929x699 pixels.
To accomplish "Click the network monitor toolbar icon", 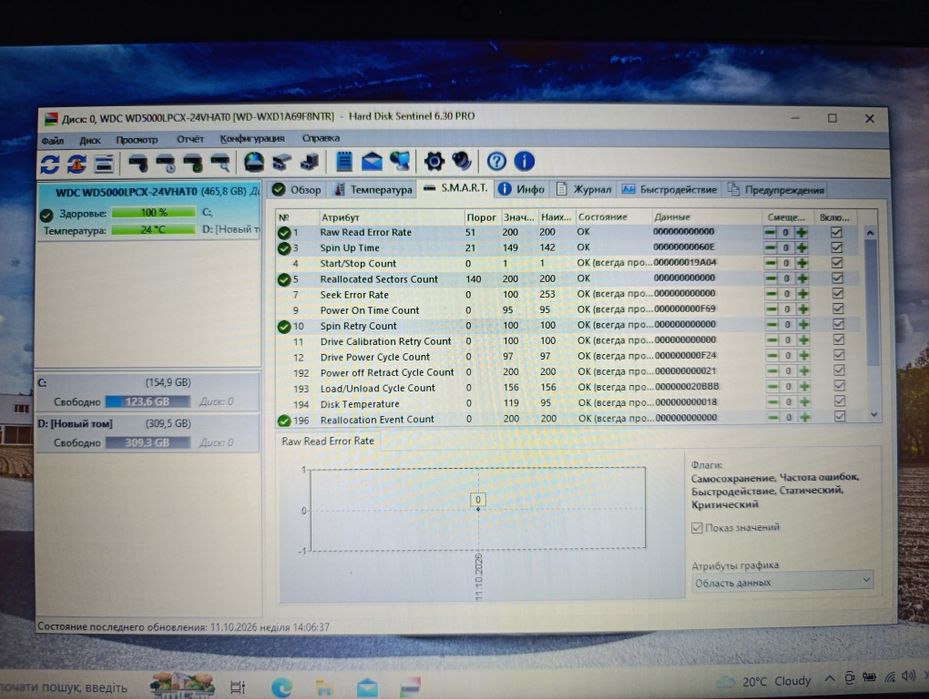I will [x=401, y=161].
